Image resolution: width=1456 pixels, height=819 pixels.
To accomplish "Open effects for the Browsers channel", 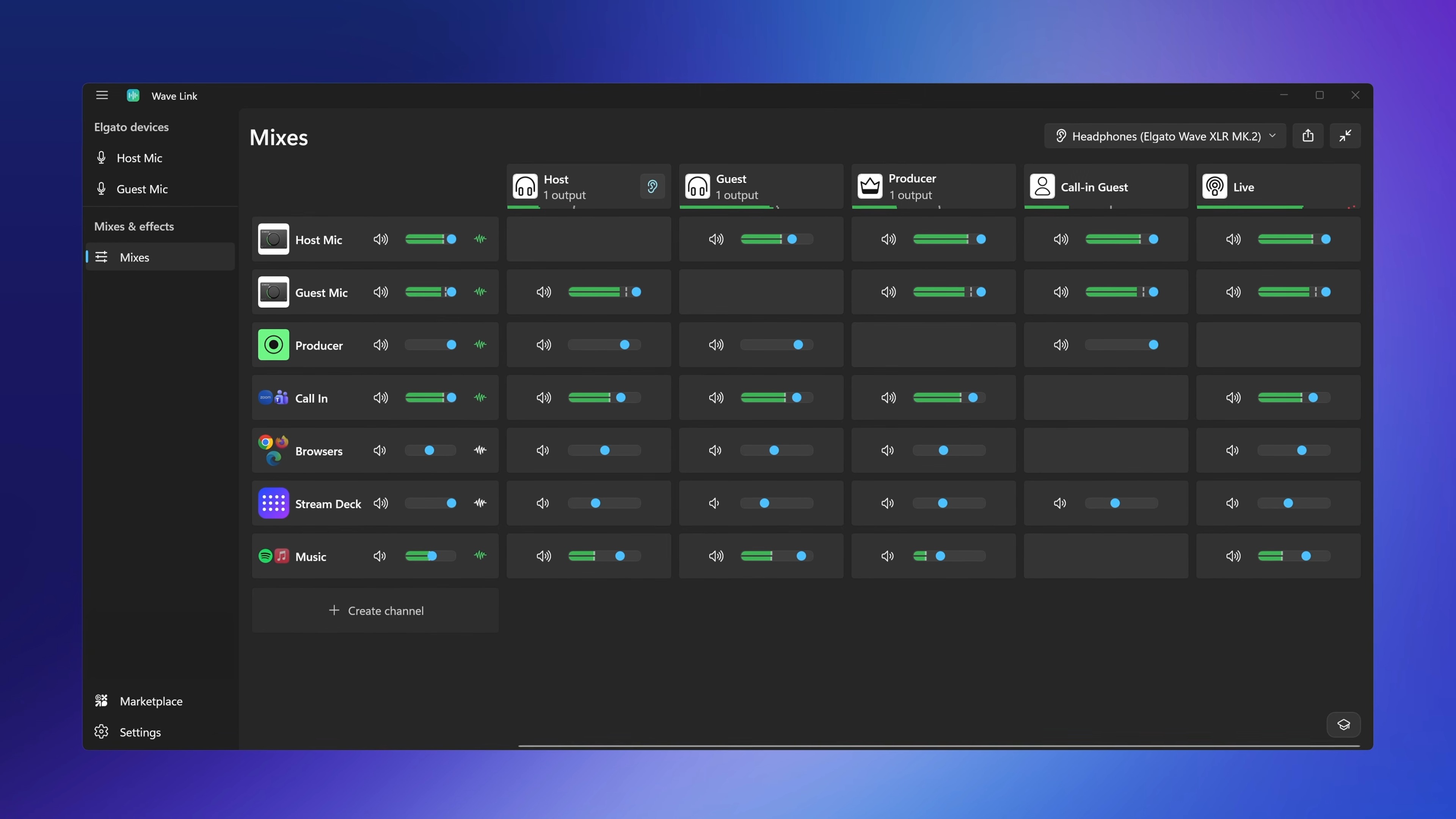I will tap(479, 450).
